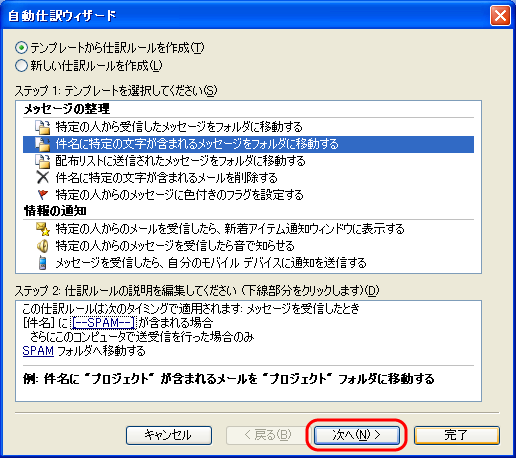516x458 pixels.
Task: Click the folder icon for moving messages from specific people
Action: tap(42, 127)
